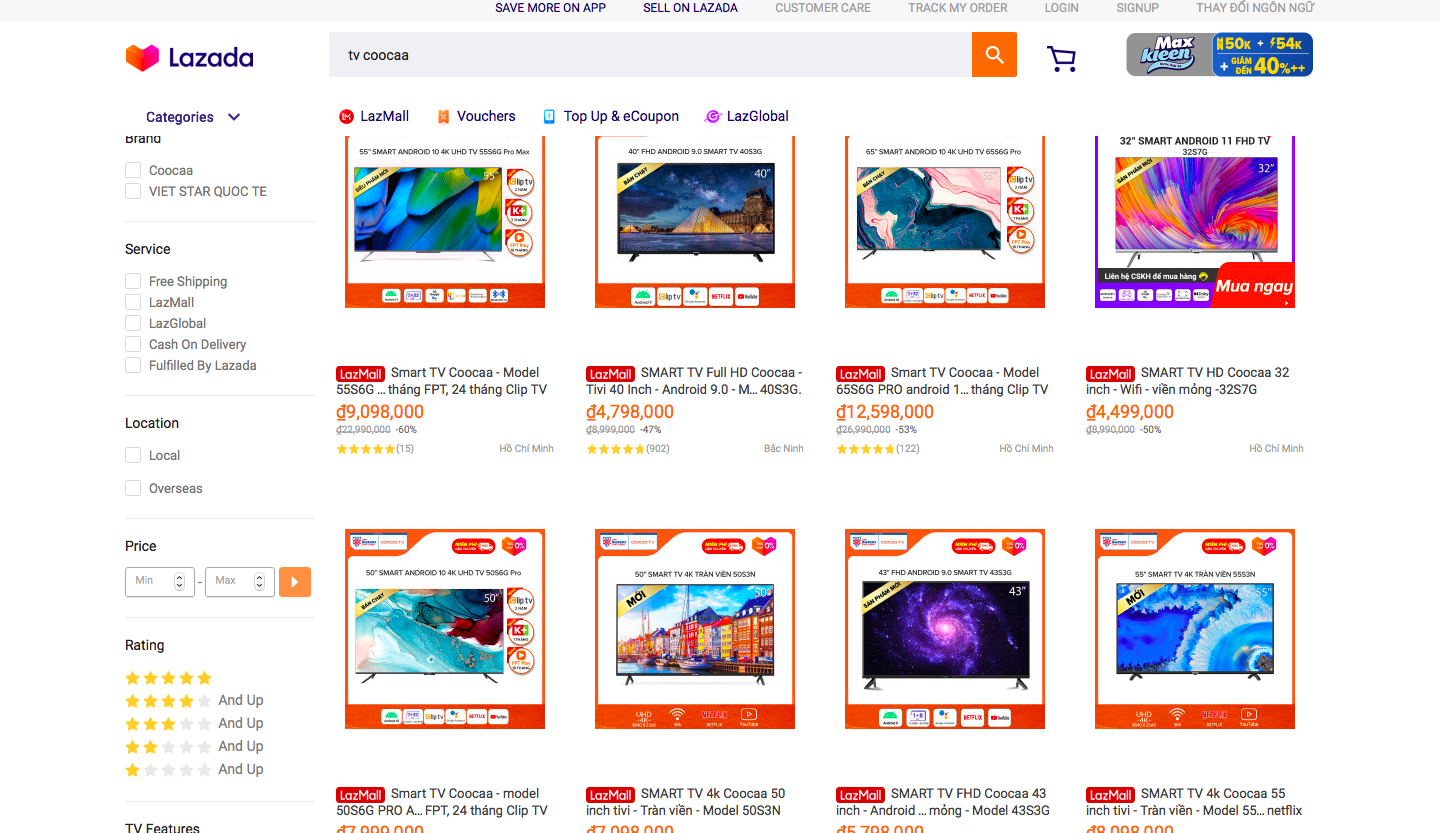Click the Max price input field

click(x=240, y=581)
